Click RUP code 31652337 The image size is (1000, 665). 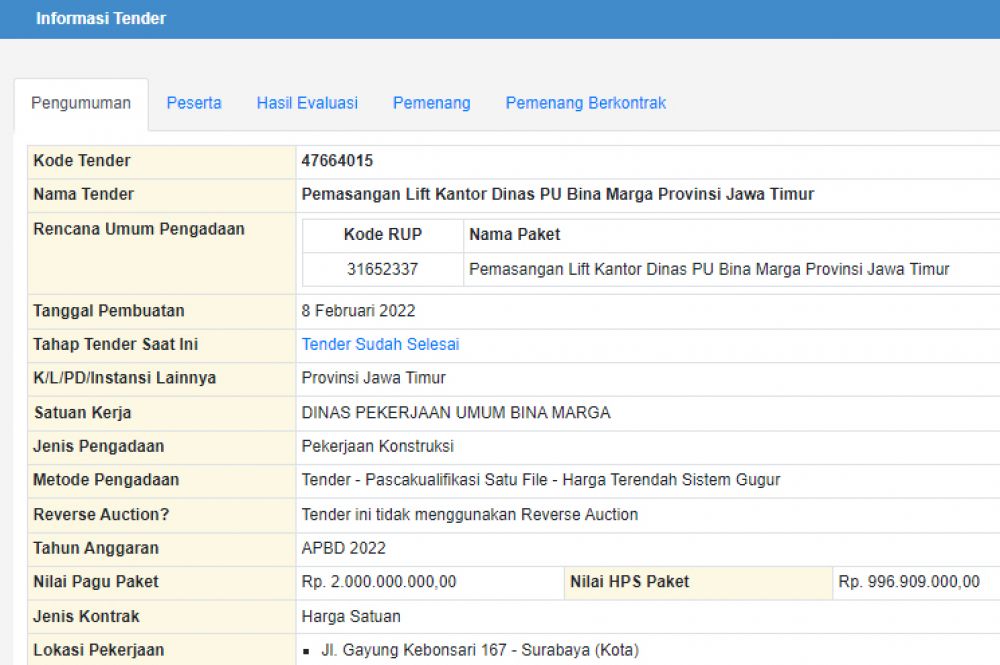pos(383,269)
